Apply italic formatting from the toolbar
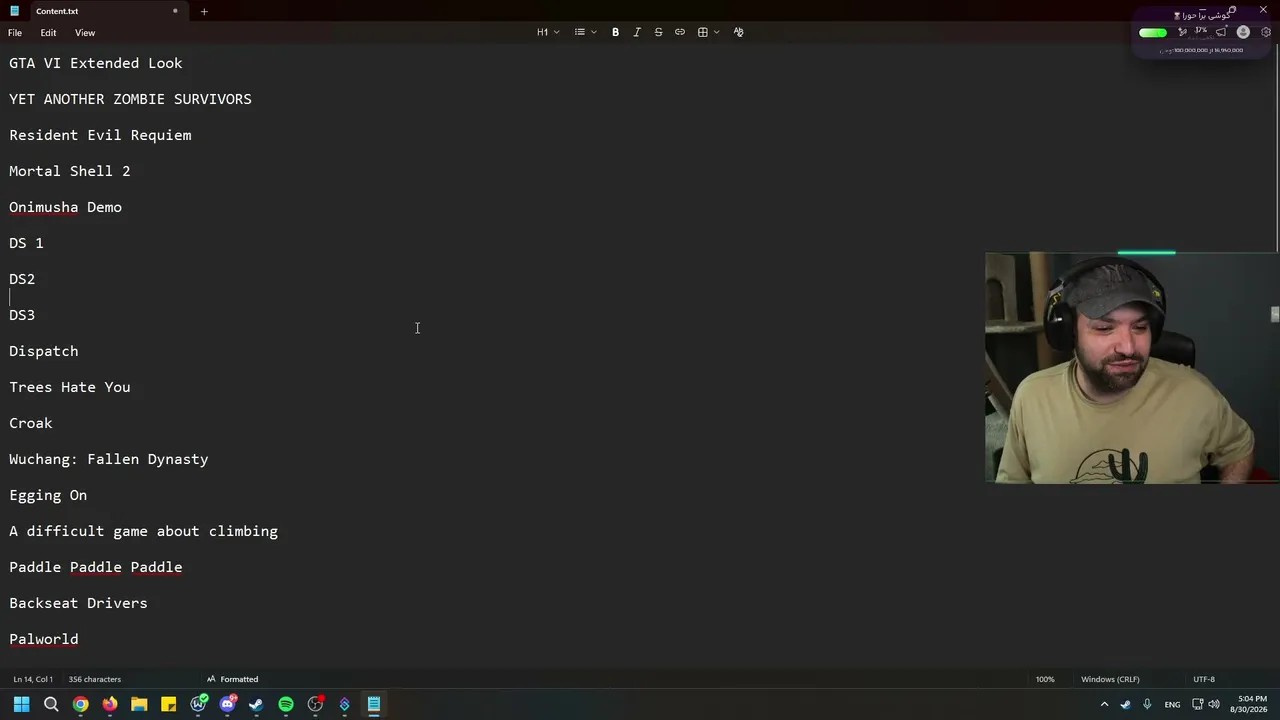This screenshot has width=1280, height=720. click(637, 32)
